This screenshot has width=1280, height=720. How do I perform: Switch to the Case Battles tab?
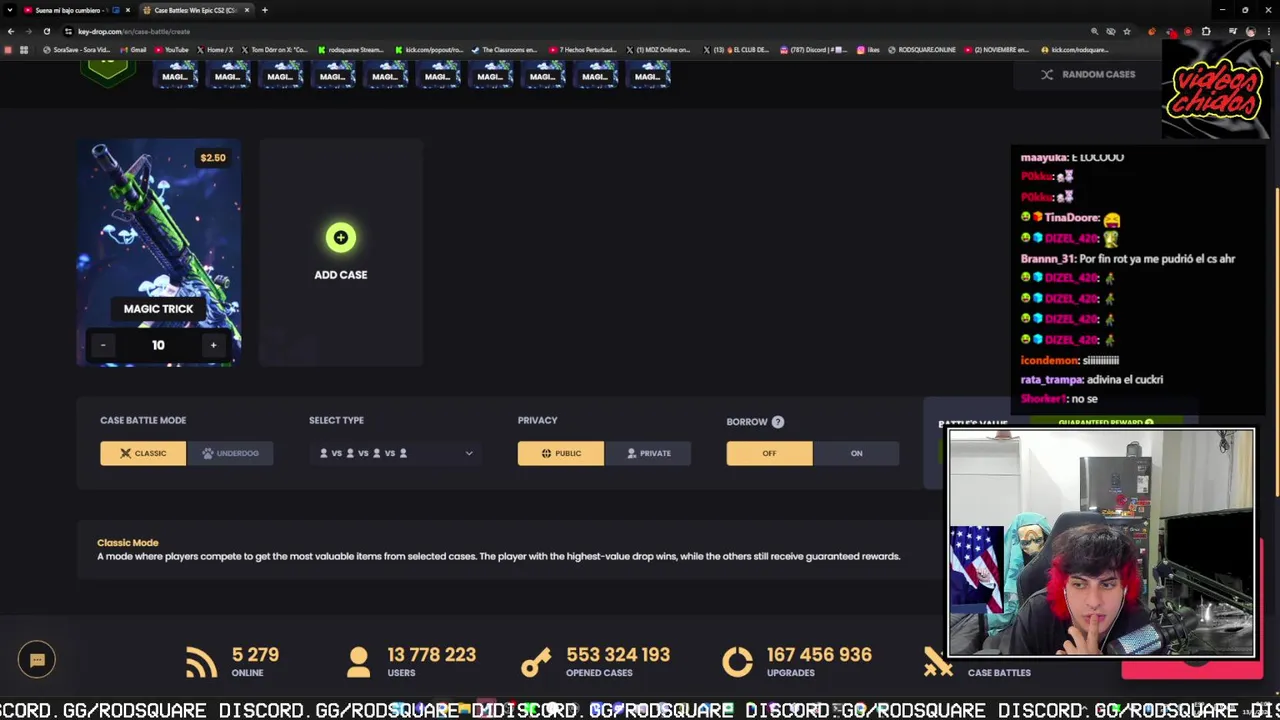click(x=195, y=10)
